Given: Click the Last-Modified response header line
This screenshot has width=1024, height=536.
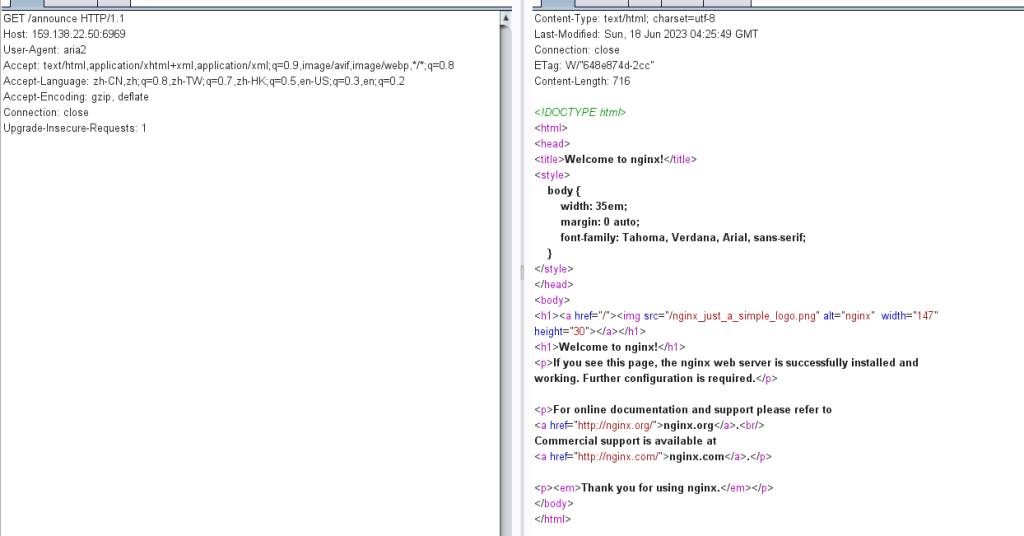Looking at the screenshot, I should point(646,34).
